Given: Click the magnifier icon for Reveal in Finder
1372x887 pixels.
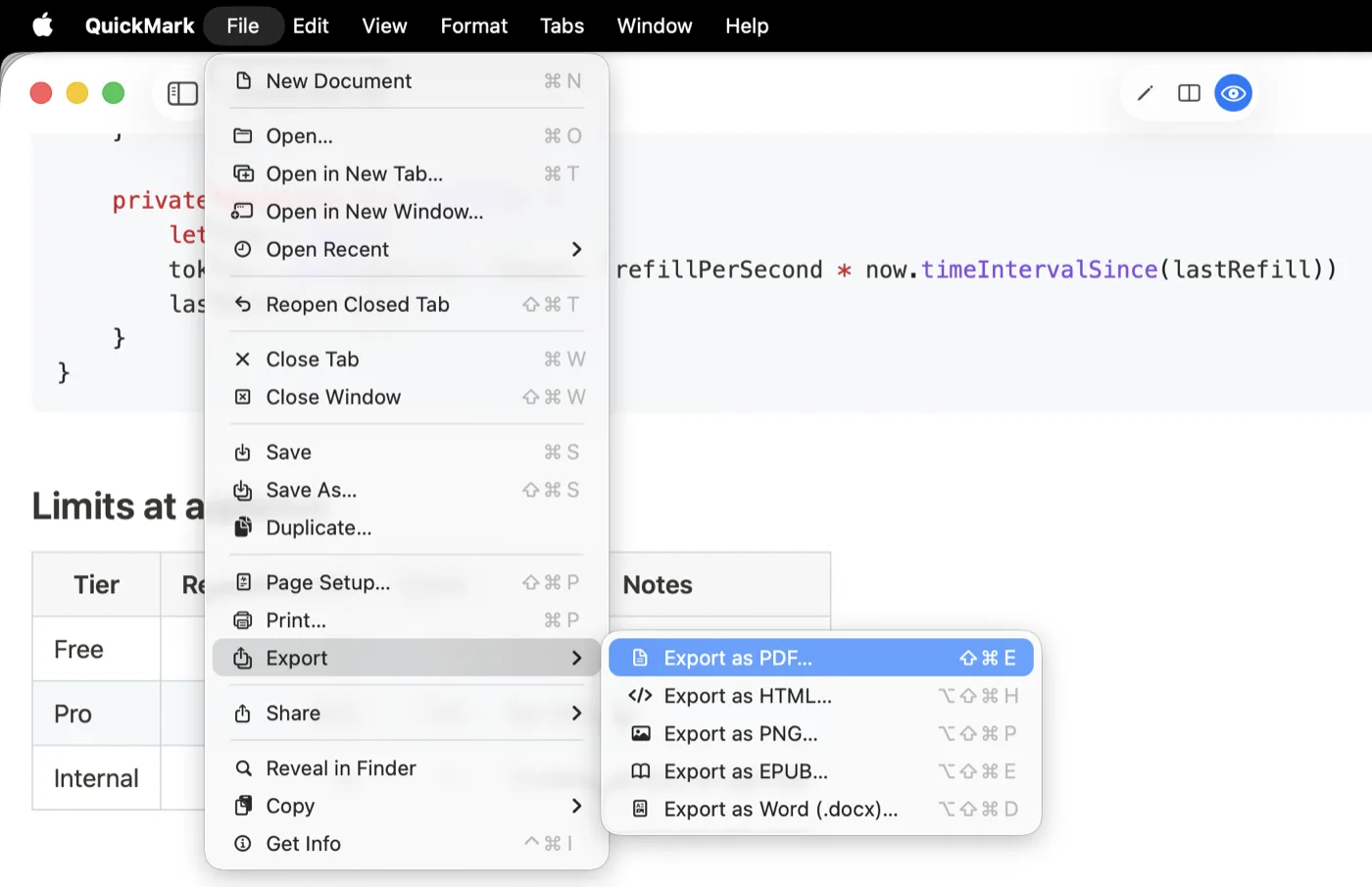Looking at the screenshot, I should point(243,768).
